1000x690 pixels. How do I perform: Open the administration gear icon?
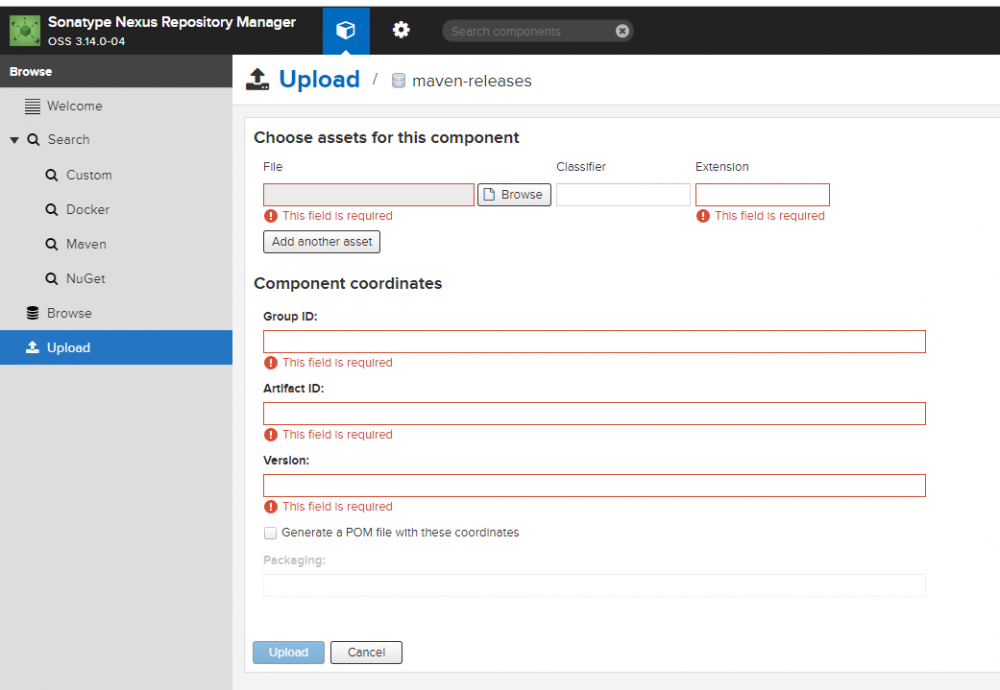(401, 31)
